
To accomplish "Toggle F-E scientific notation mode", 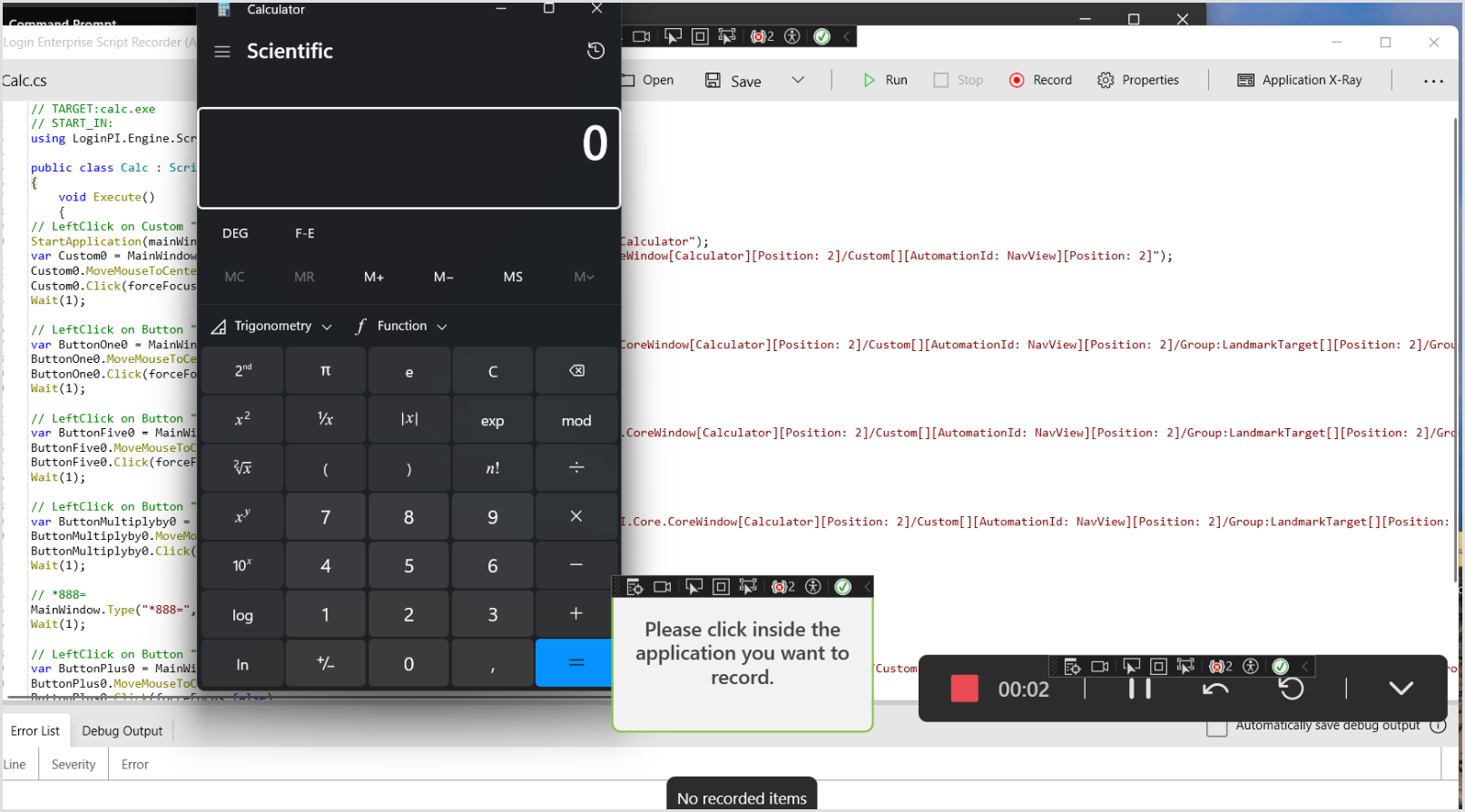I will (305, 233).
